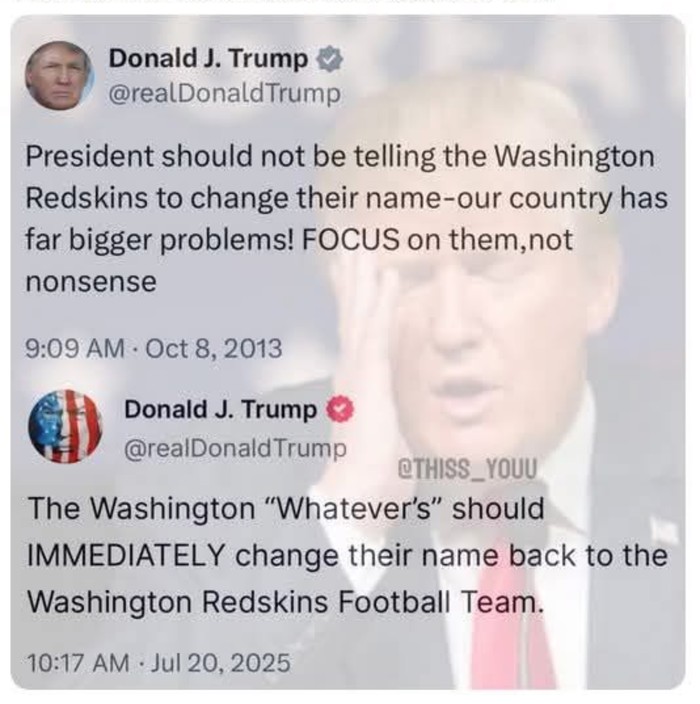Open the flag-painted profile avatar

point(65,427)
